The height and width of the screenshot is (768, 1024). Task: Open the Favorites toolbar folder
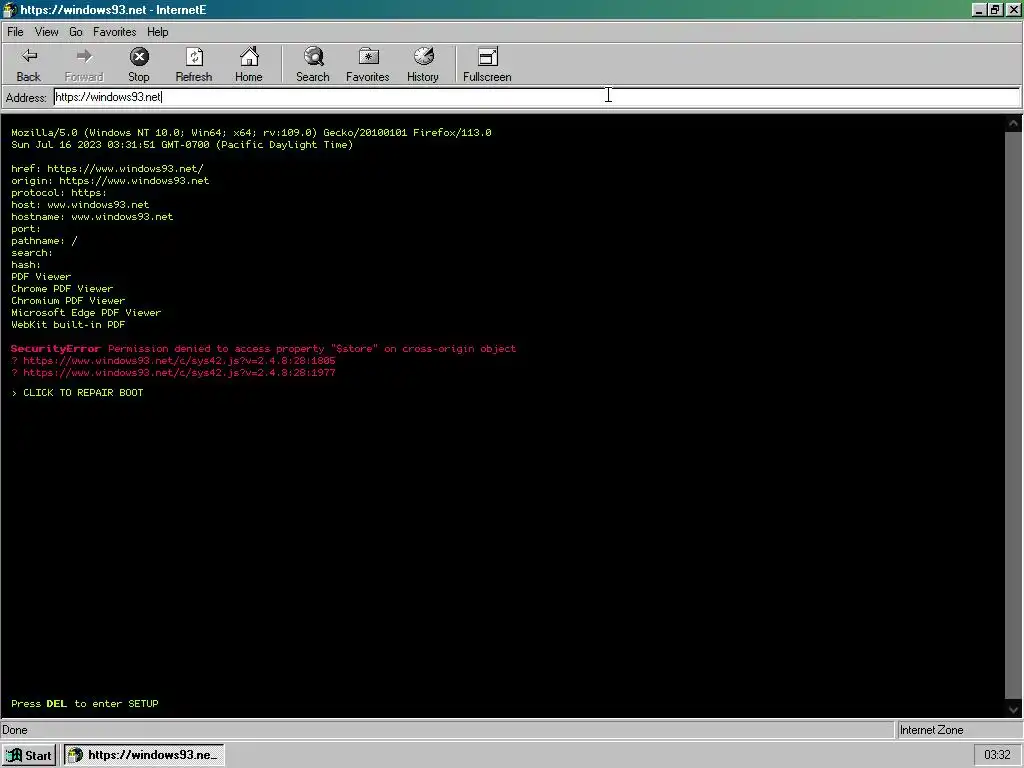click(x=368, y=65)
